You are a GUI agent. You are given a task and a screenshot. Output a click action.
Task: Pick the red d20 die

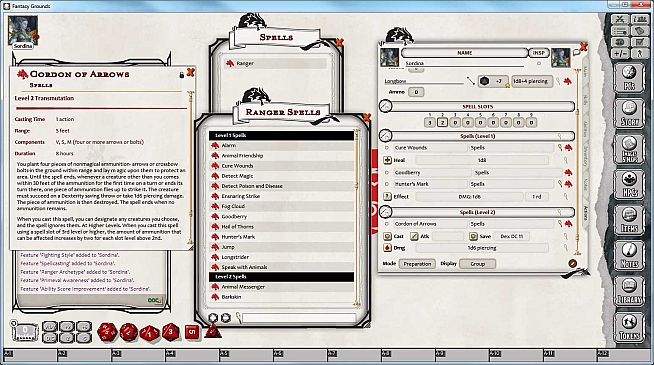[107, 332]
